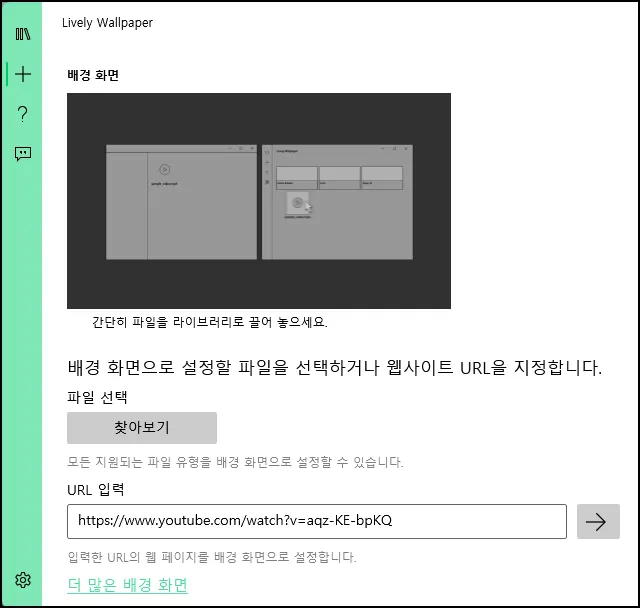This screenshot has height=608, width=640.
Task: Open the Settings gear icon
Action: [23, 580]
